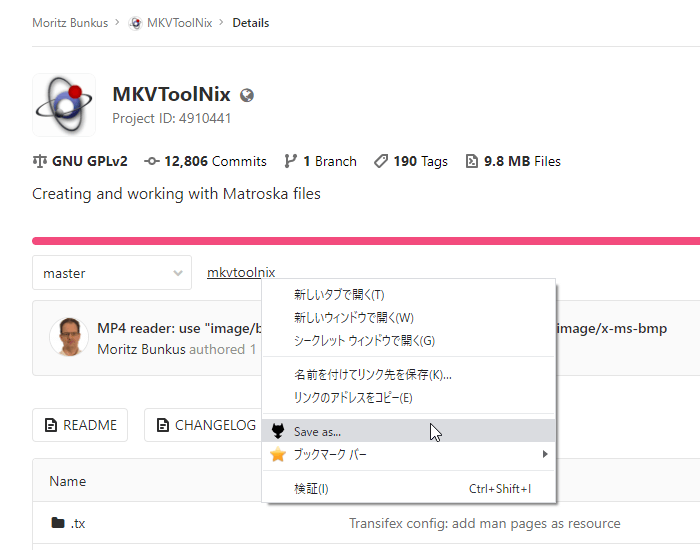Click the scales license icon next to GNU GPLv2
700x550 pixels.
coord(40,161)
